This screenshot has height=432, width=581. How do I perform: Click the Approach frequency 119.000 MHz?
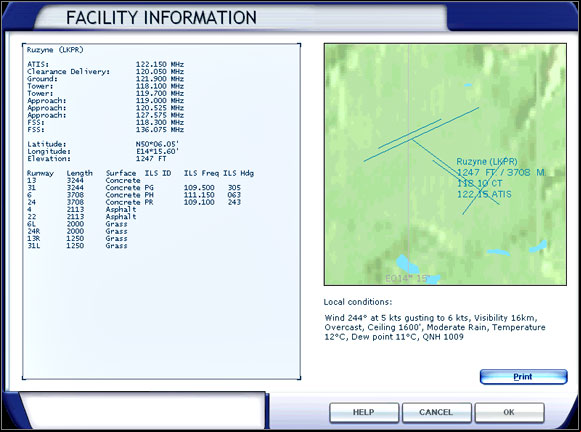click(x=160, y=100)
